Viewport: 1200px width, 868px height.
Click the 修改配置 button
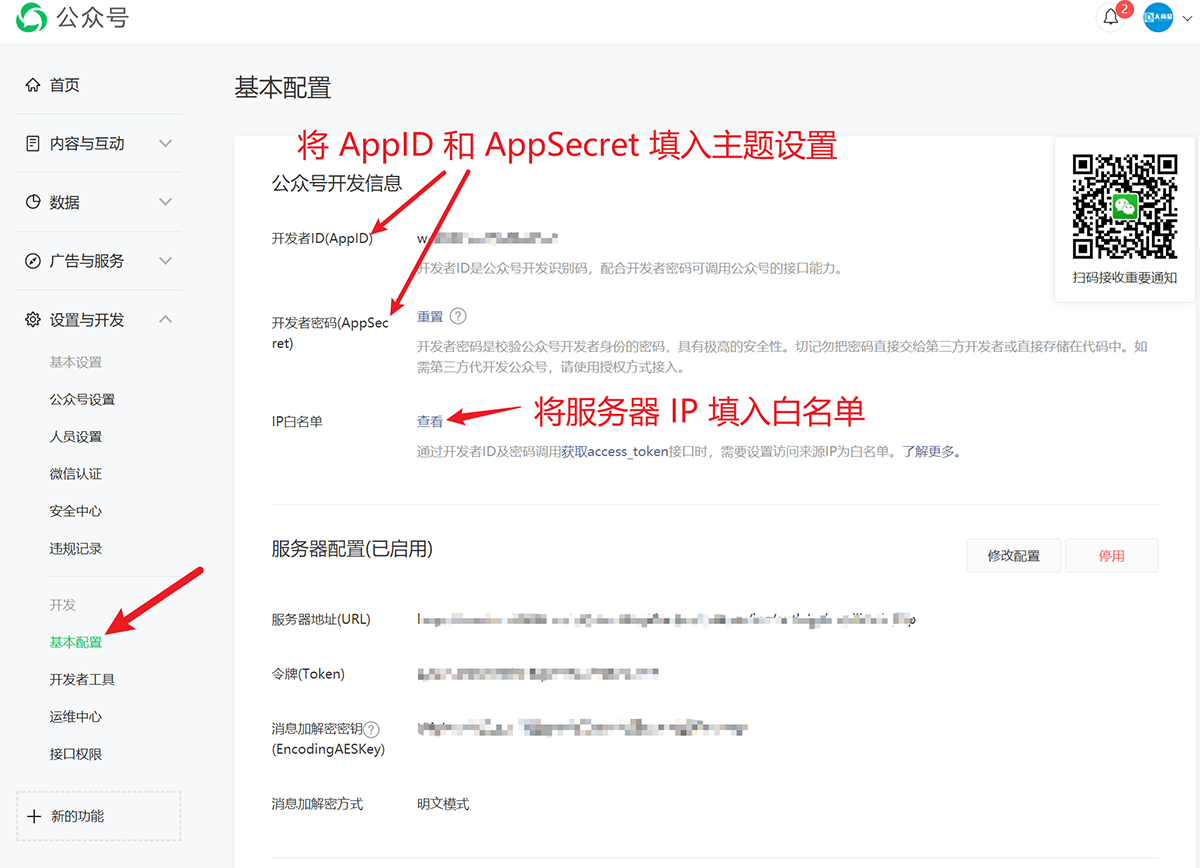pos(1014,556)
